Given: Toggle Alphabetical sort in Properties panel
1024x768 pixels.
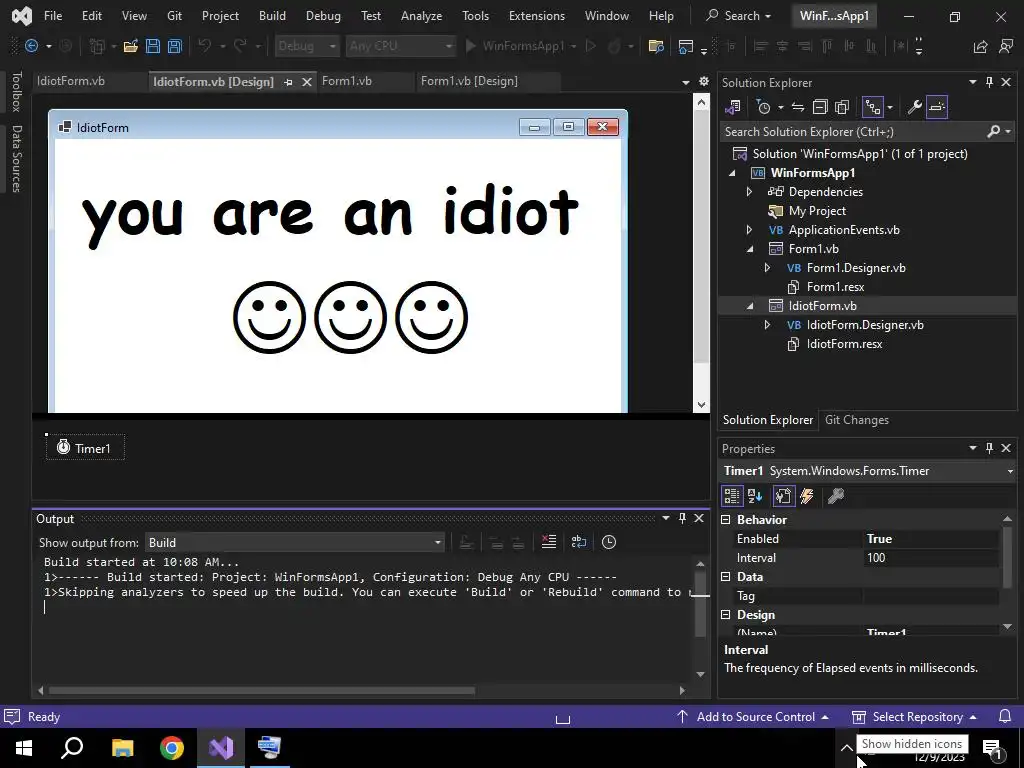Looking at the screenshot, I should [x=755, y=496].
